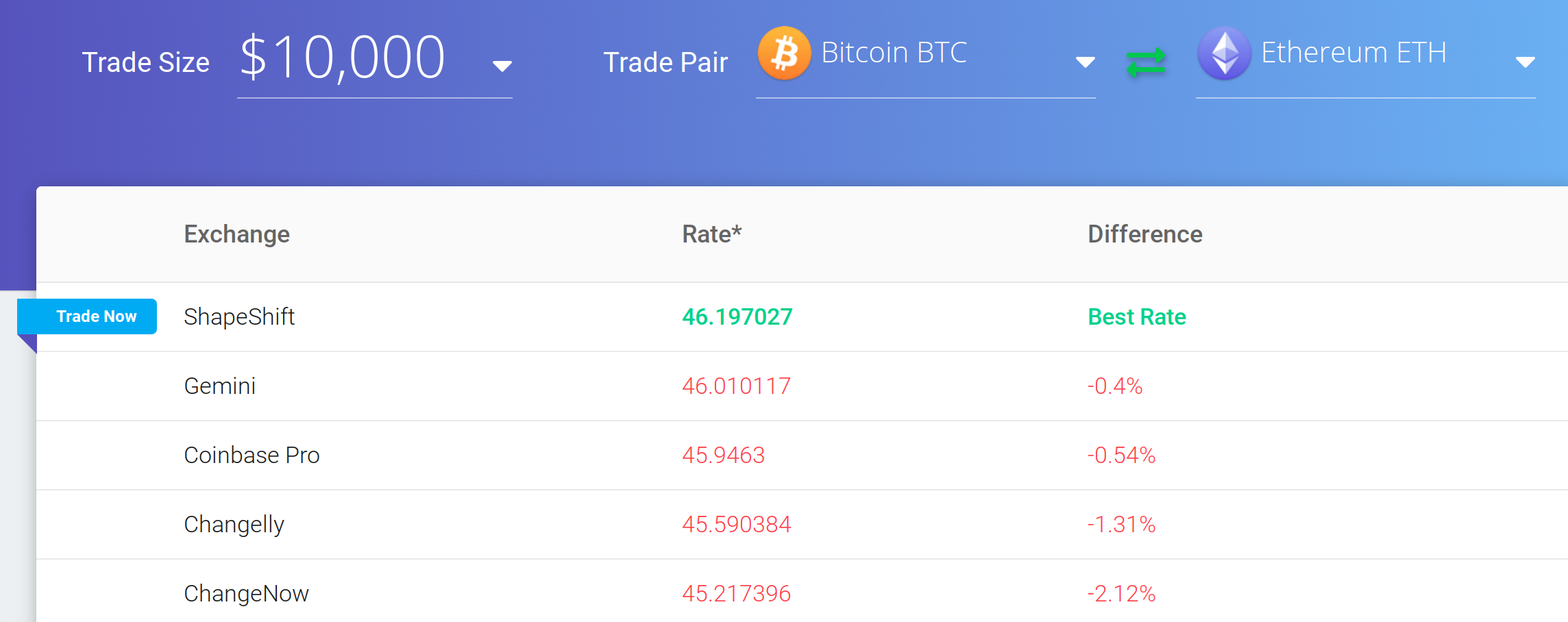Click the ShapeShift rate 46.197027

[737, 317]
